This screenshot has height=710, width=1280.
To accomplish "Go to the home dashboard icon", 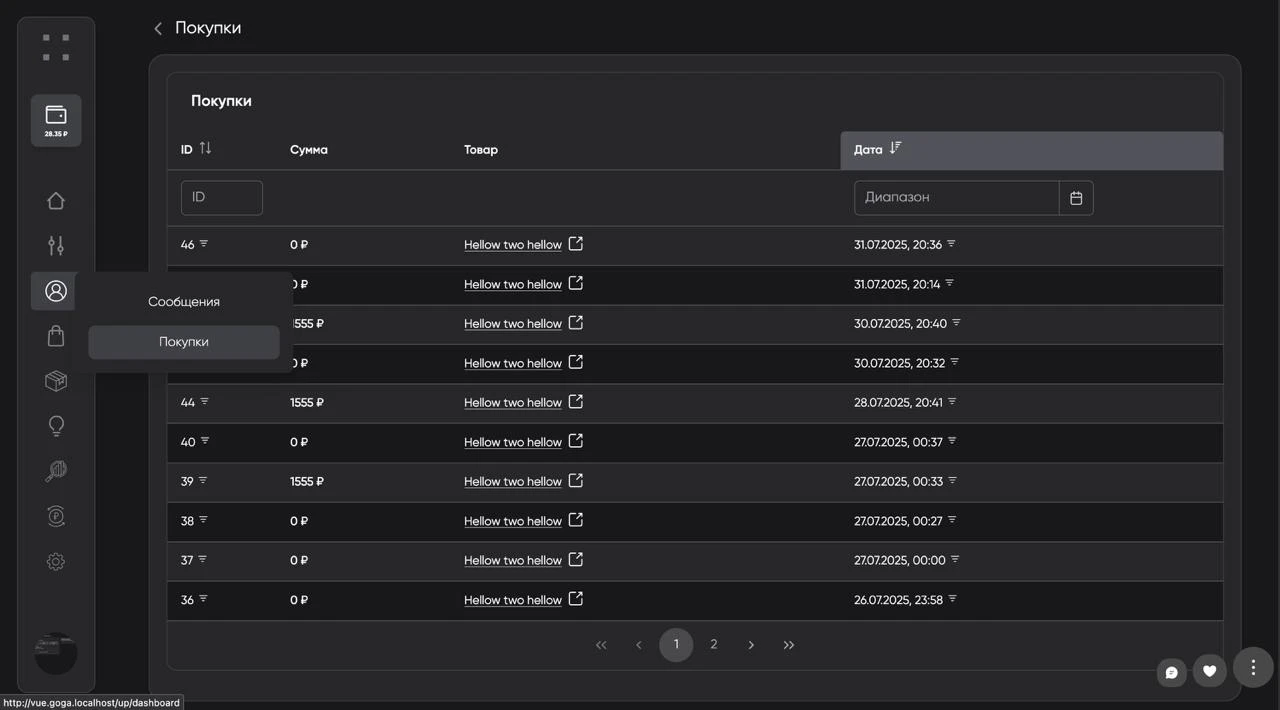I will [x=56, y=201].
